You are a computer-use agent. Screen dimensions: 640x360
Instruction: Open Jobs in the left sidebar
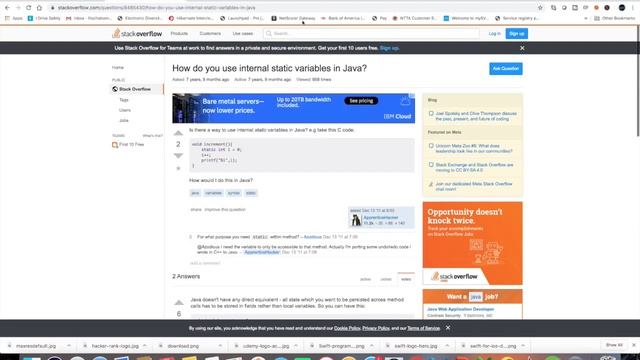pos(124,120)
